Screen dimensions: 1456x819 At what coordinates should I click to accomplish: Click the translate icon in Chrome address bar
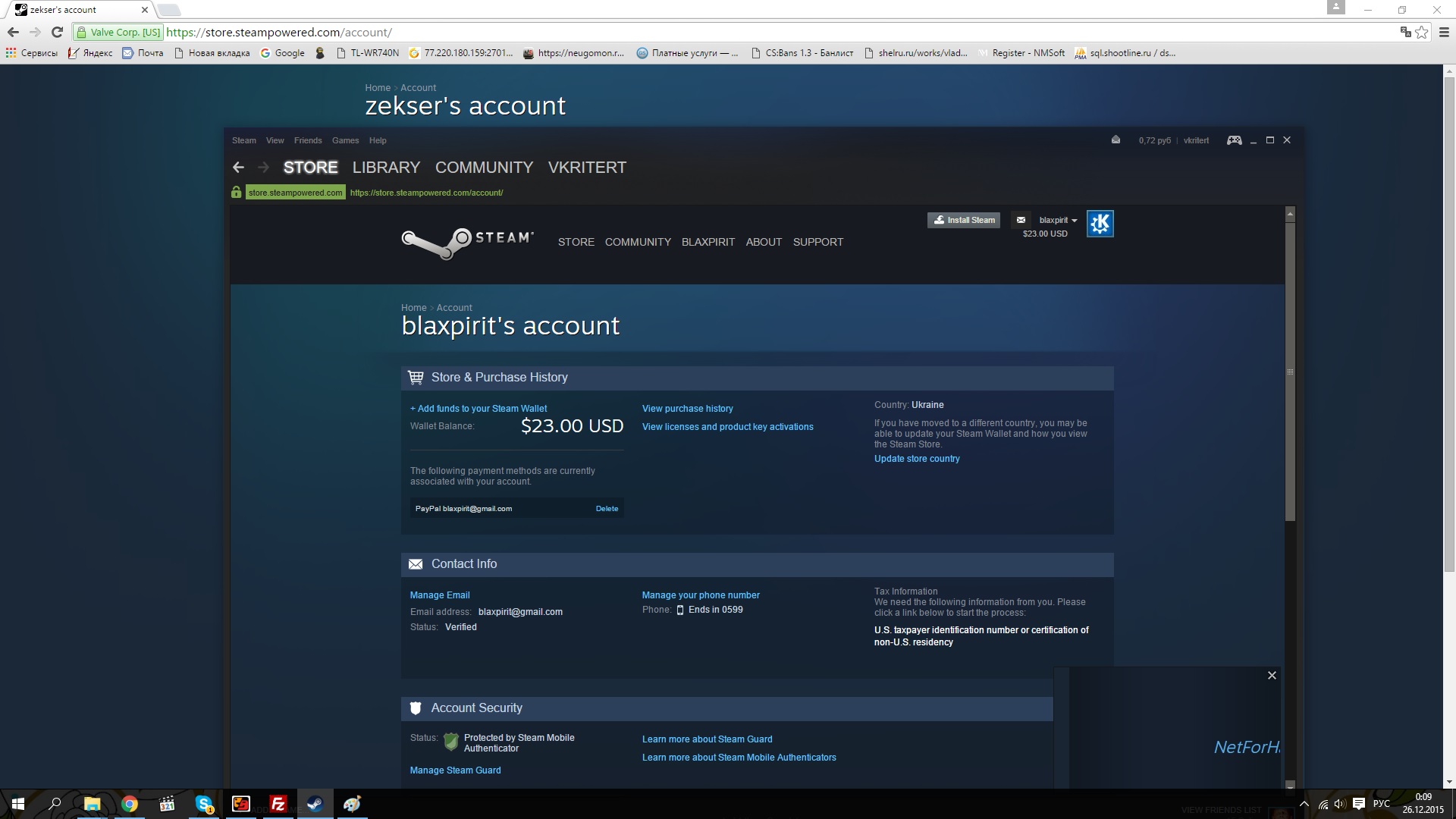1405,32
